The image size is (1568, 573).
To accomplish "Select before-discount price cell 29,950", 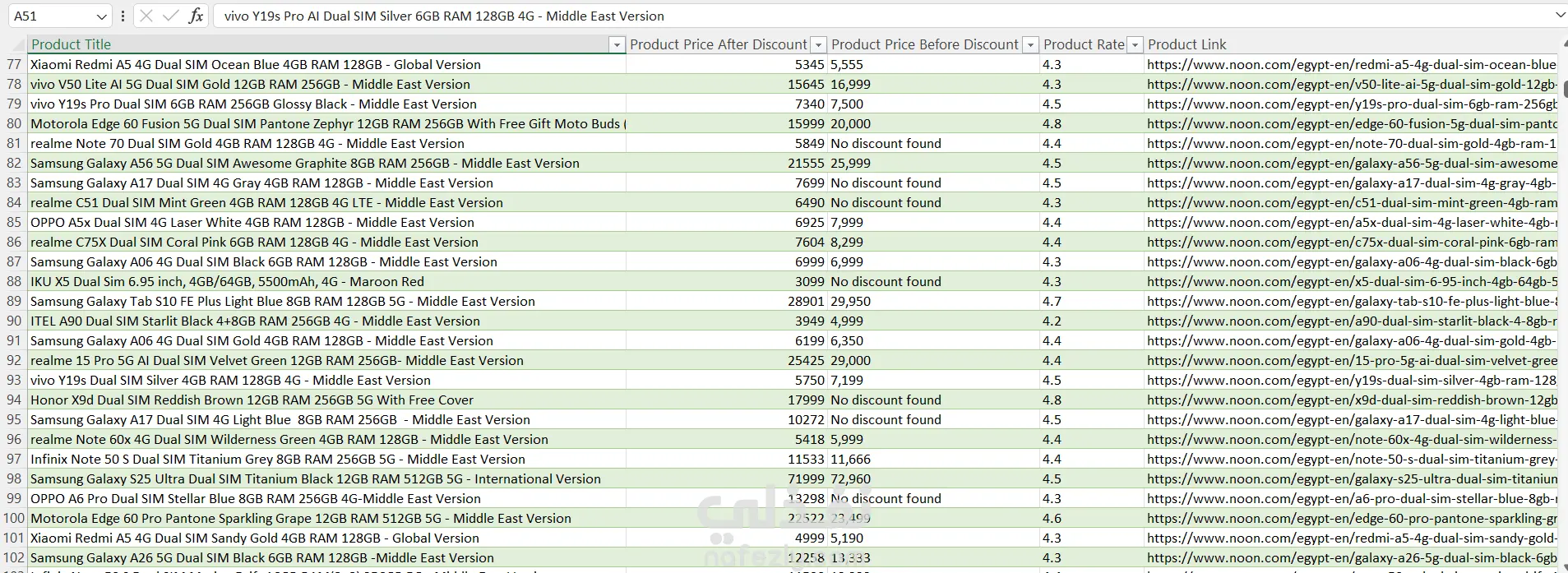I will (x=933, y=301).
